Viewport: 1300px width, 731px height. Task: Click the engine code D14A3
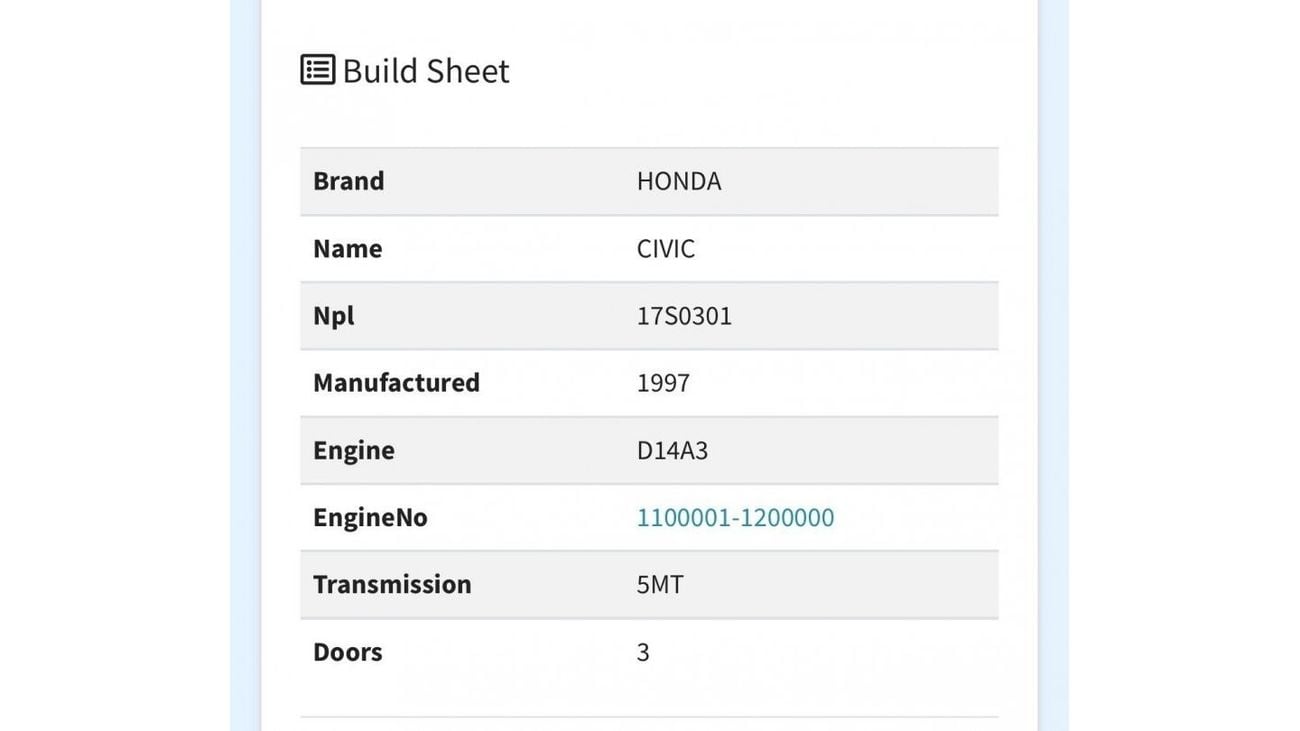[x=672, y=450]
